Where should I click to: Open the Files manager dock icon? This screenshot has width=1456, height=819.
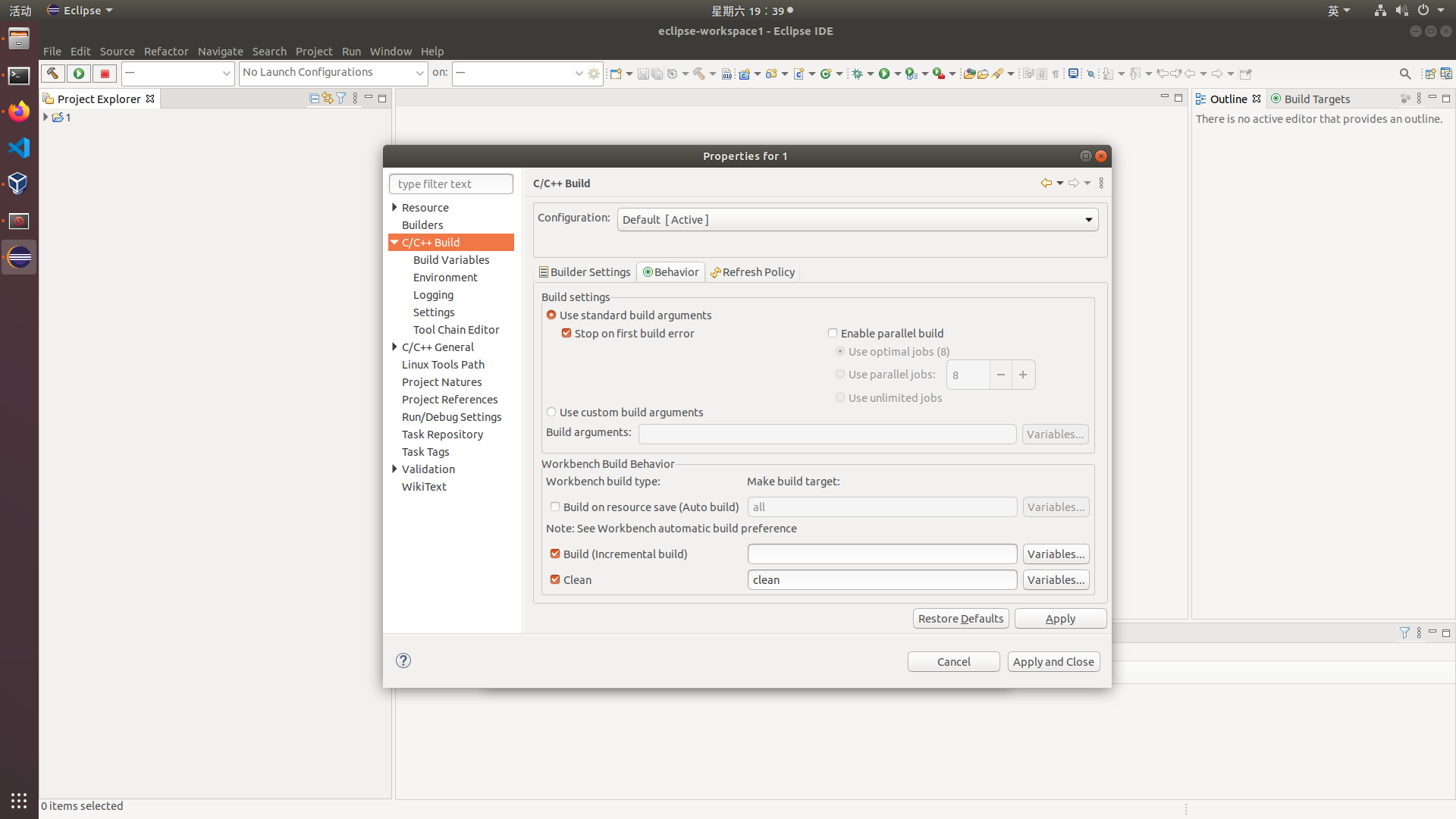(x=19, y=39)
